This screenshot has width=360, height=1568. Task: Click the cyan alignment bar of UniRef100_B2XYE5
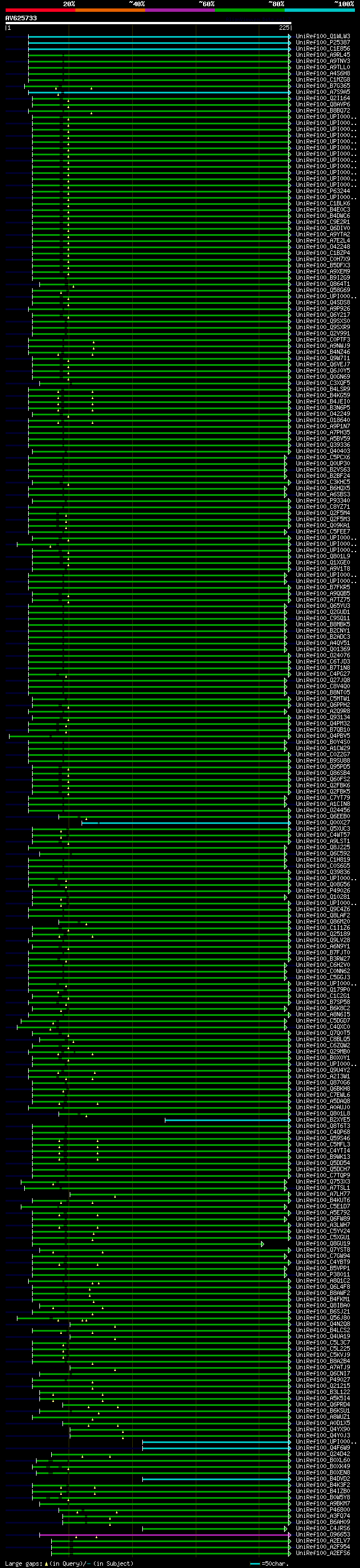[x=227, y=1119]
